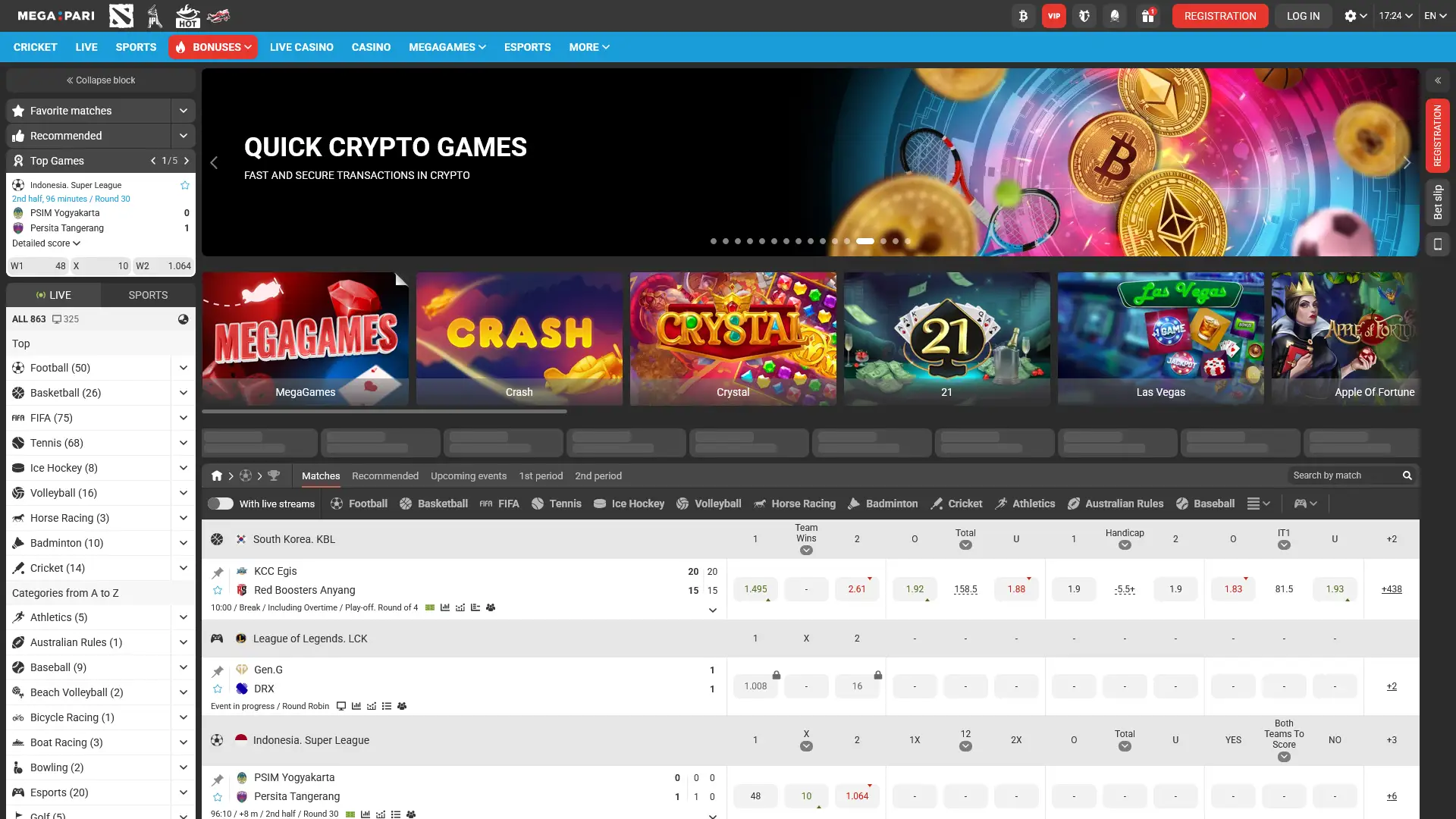Viewport: 1456px width, 819px height.
Task: Click the LOG IN button
Action: point(1303,16)
